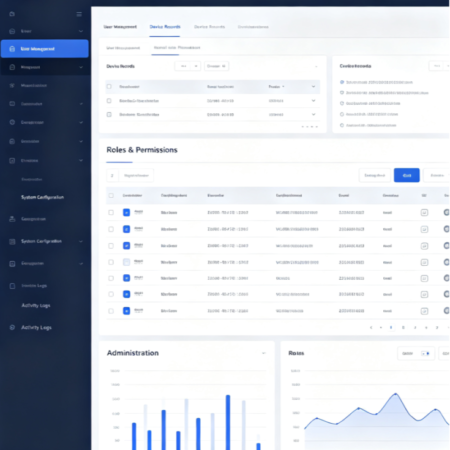
Task: Tick the checkbox of the first Roles row
Action: pyautogui.click(x=111, y=212)
